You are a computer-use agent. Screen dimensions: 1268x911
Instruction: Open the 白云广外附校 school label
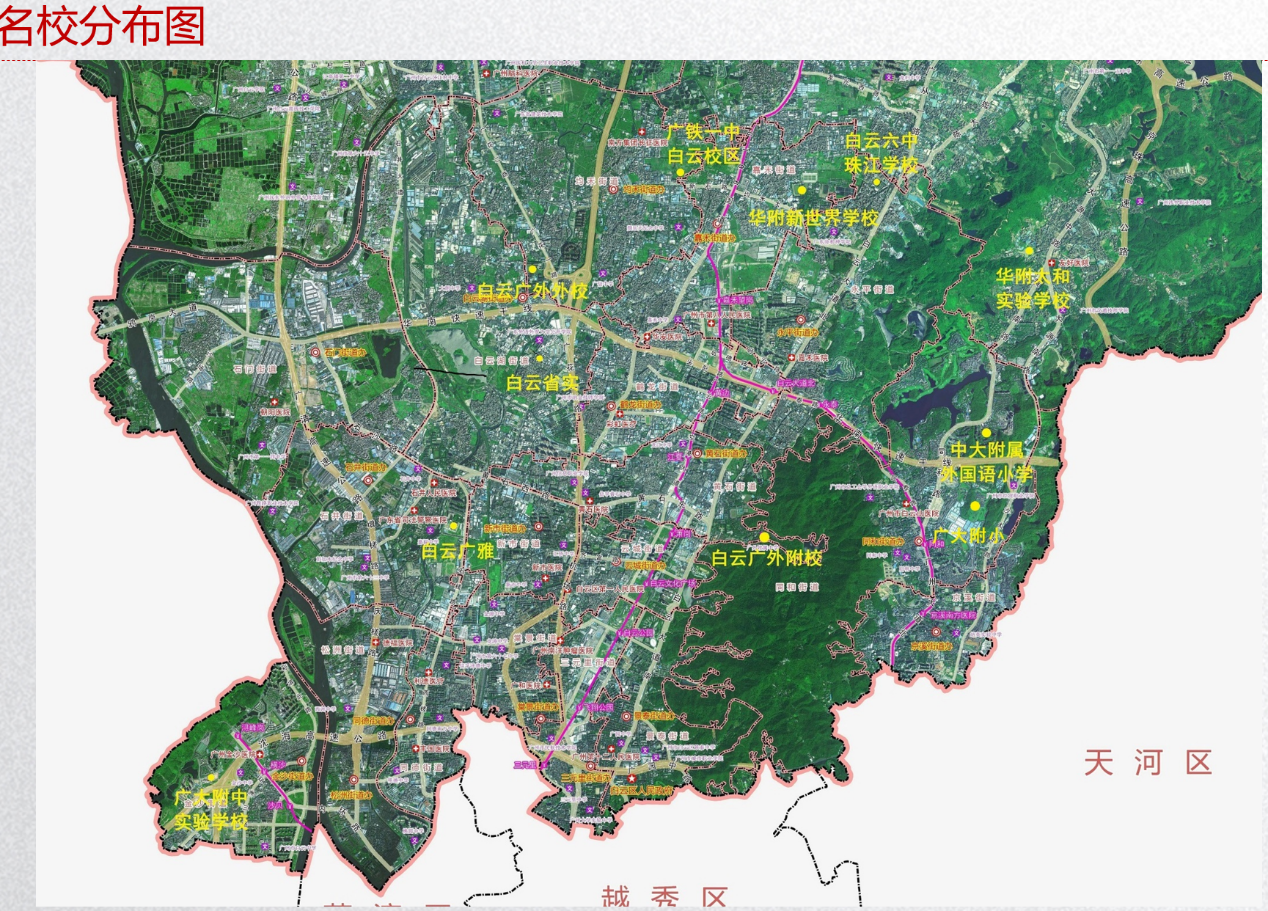click(766, 559)
